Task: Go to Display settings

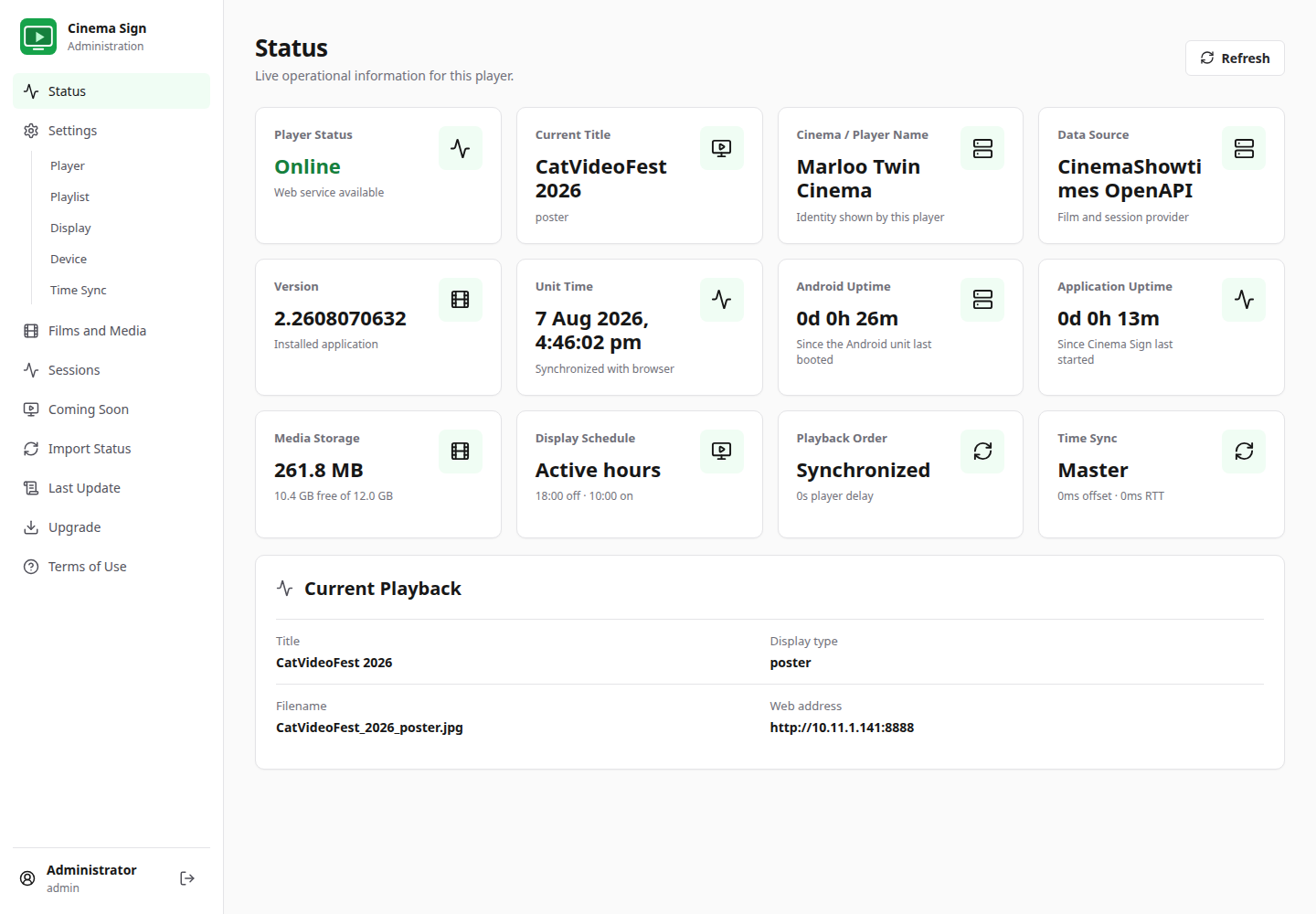Action: (126, 228)
